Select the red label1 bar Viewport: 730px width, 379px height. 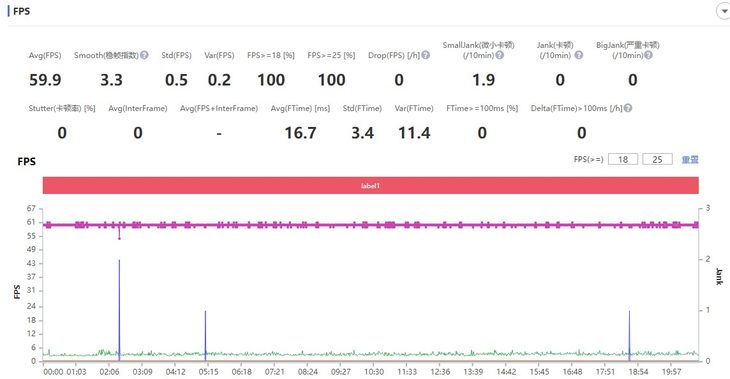tap(371, 185)
